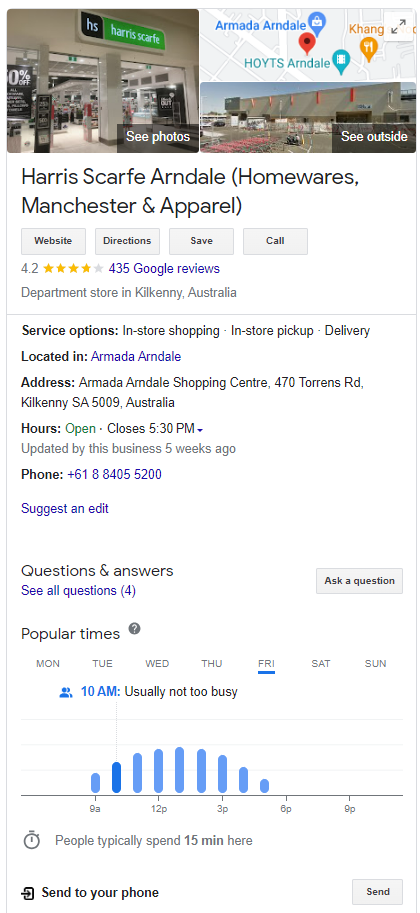Switch to WED in popular times

click(157, 663)
